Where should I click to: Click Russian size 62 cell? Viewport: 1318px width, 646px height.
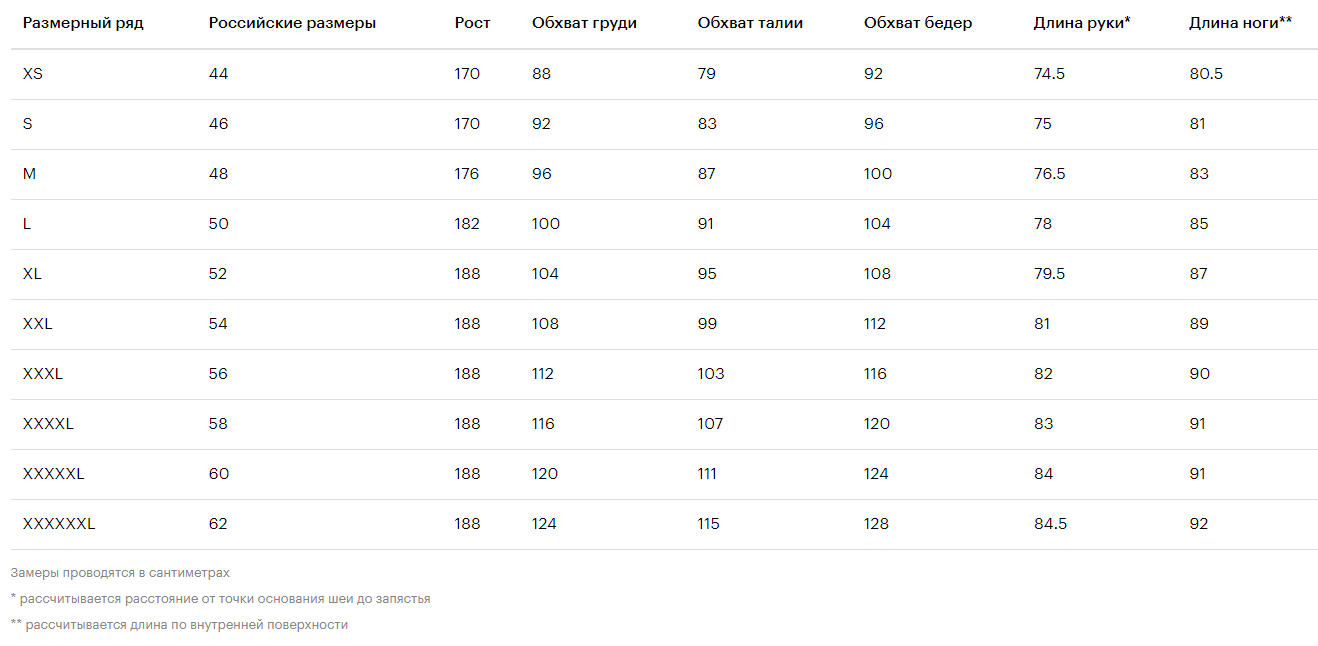pyautogui.click(x=219, y=524)
